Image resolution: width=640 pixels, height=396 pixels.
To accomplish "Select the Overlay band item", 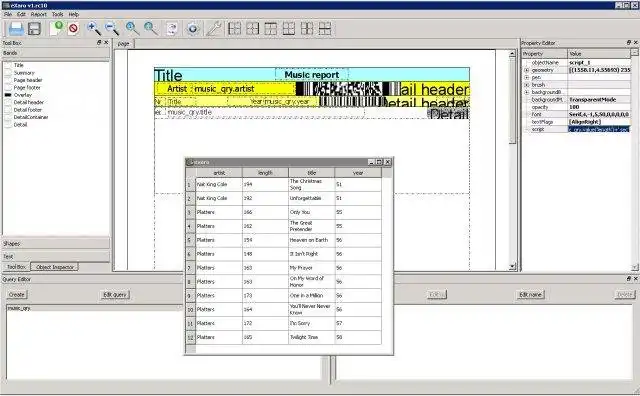I will tap(23, 95).
